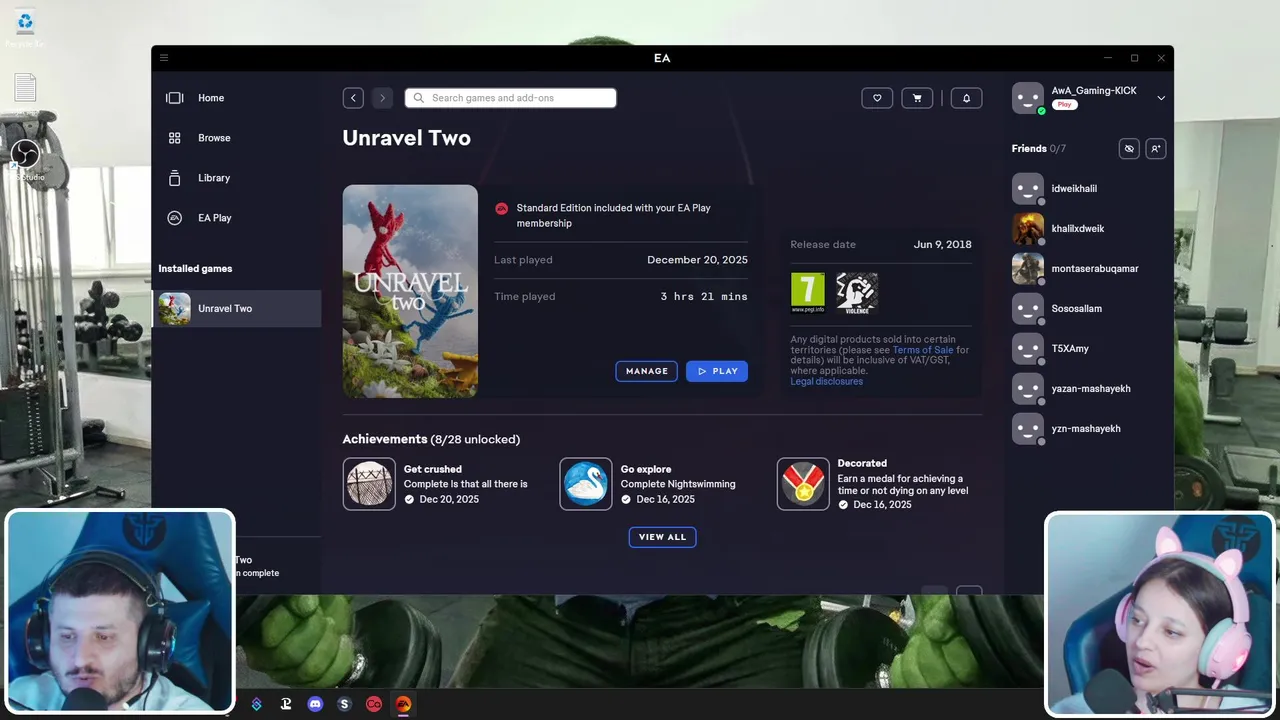The image size is (1280, 720).
Task: Click the S taskbar icon
Action: tap(344, 704)
